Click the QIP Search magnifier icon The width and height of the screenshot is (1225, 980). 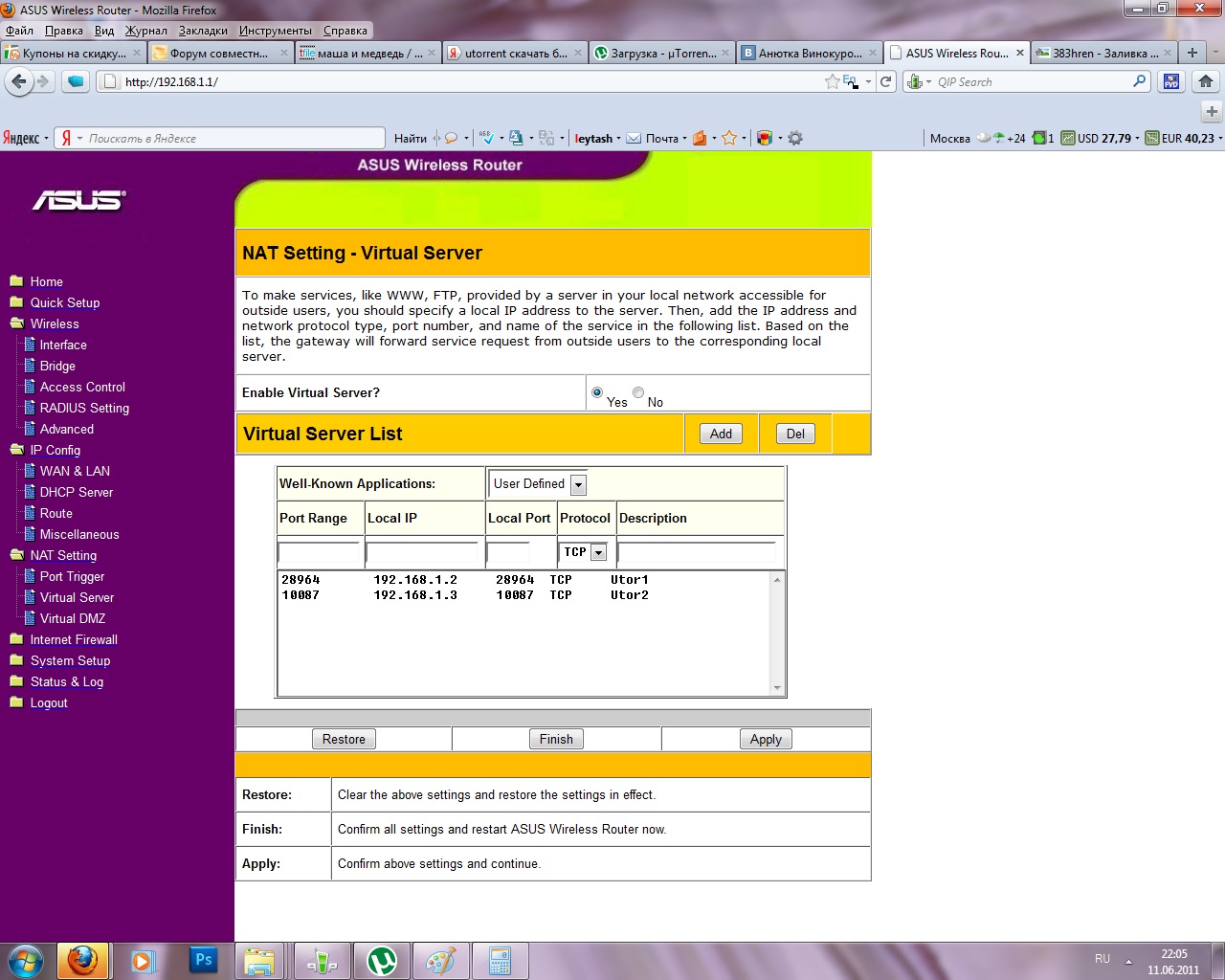tap(1139, 81)
